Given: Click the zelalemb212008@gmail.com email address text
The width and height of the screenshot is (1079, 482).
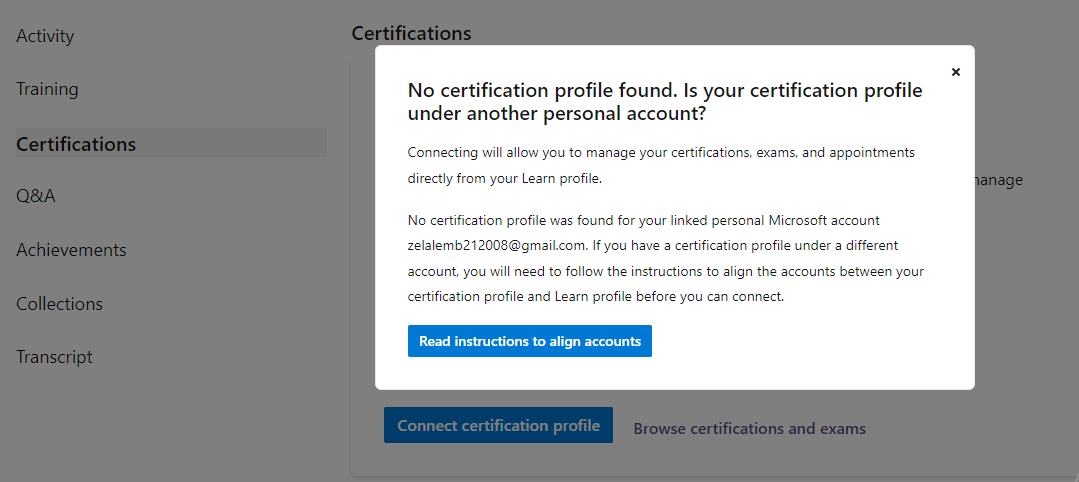Looking at the screenshot, I should click(x=496, y=244).
